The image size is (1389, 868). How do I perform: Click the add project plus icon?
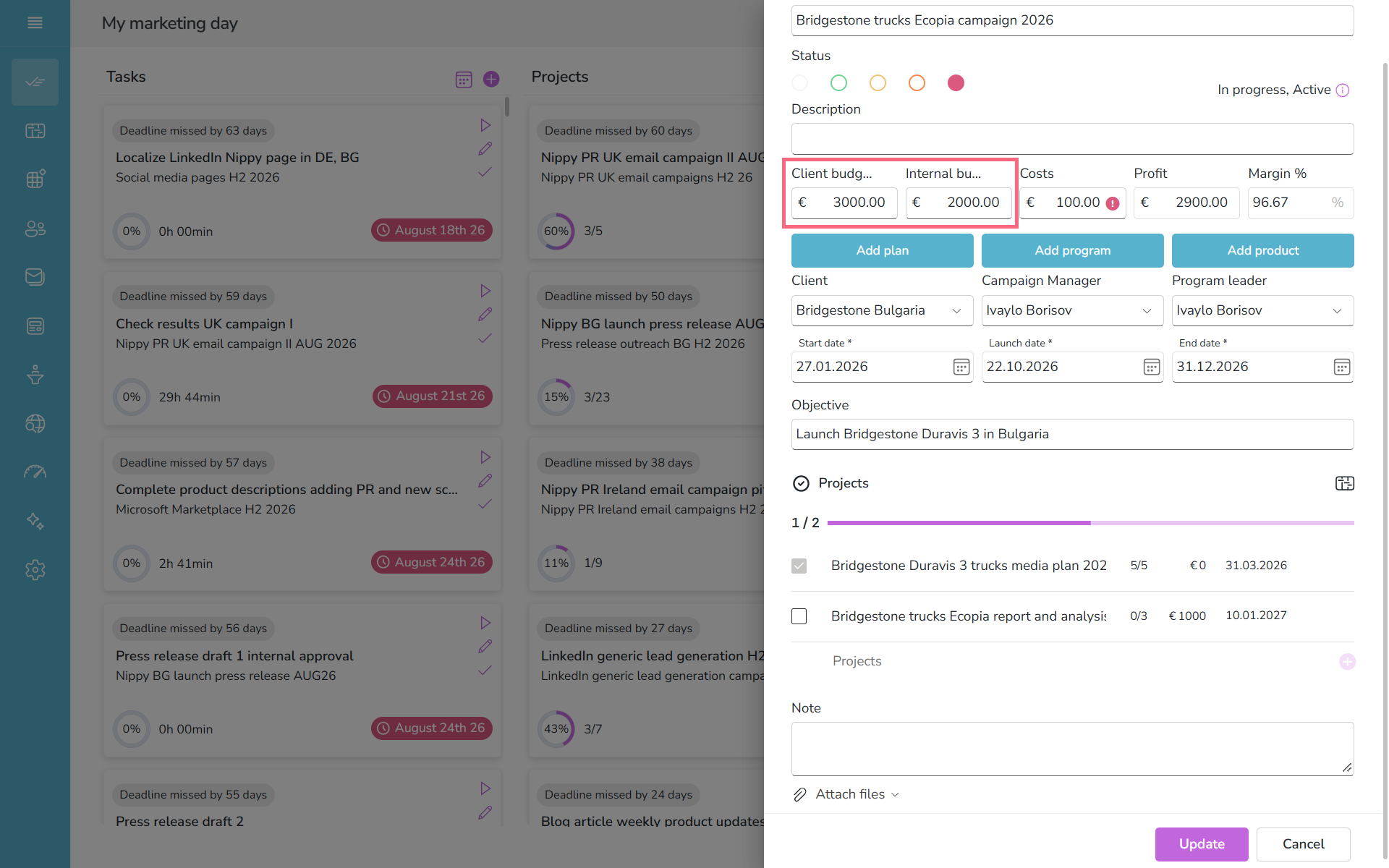(1347, 662)
